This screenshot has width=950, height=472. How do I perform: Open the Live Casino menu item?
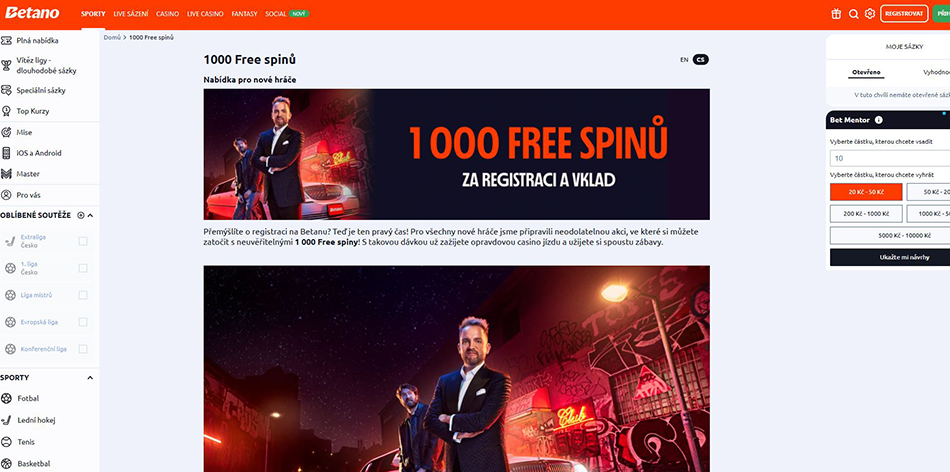click(x=205, y=13)
